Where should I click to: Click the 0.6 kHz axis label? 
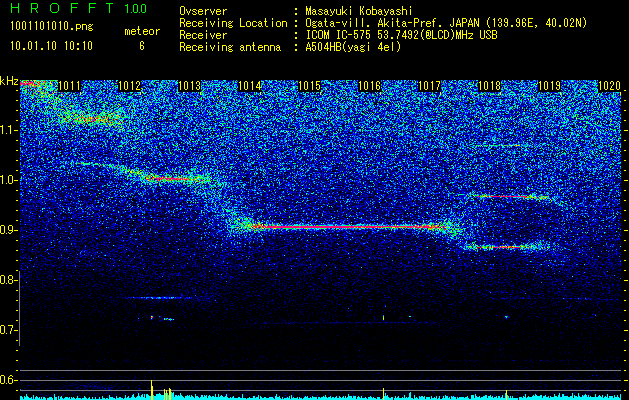pos(8,380)
